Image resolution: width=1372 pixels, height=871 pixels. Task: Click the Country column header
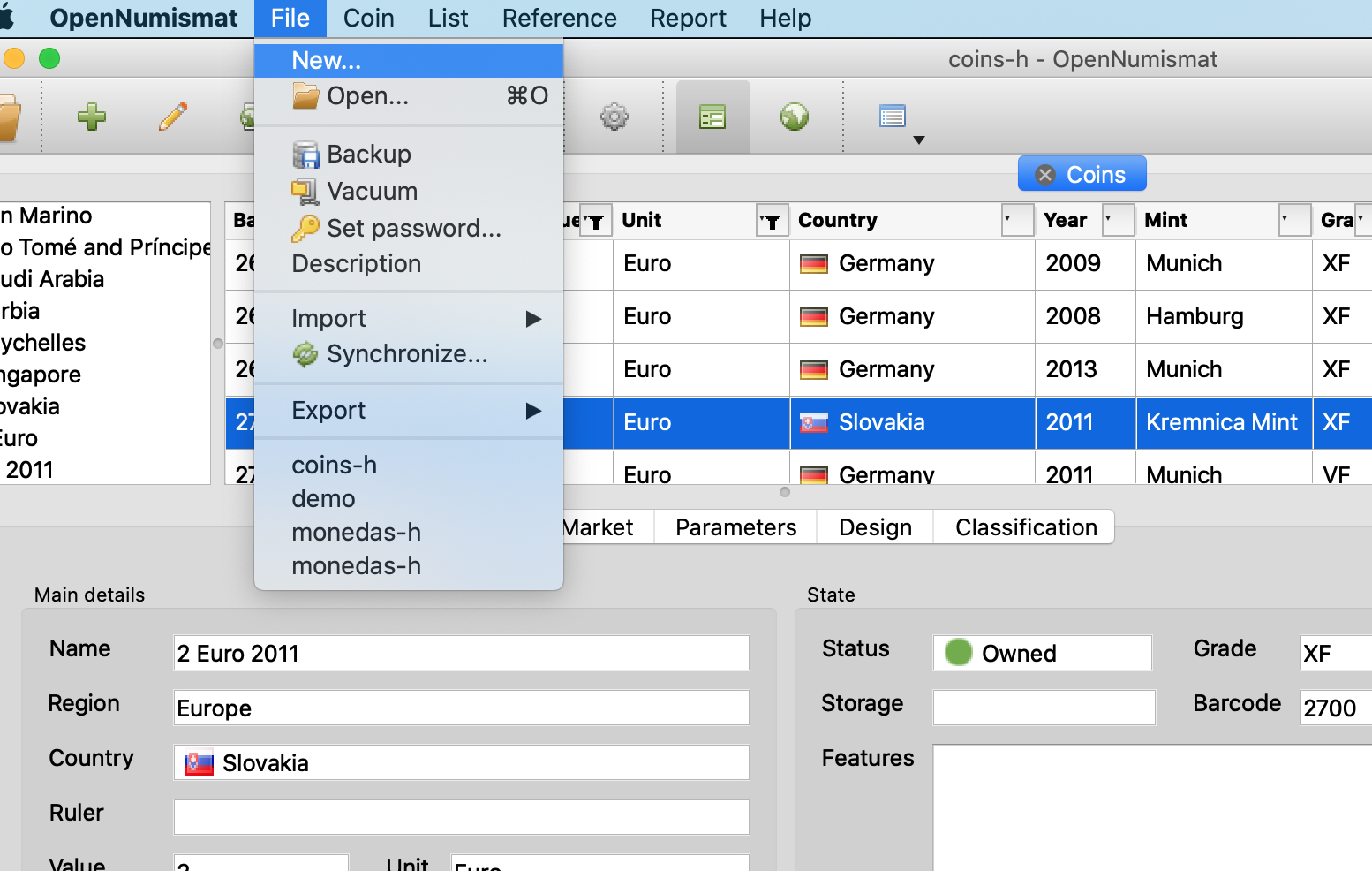coord(912,221)
